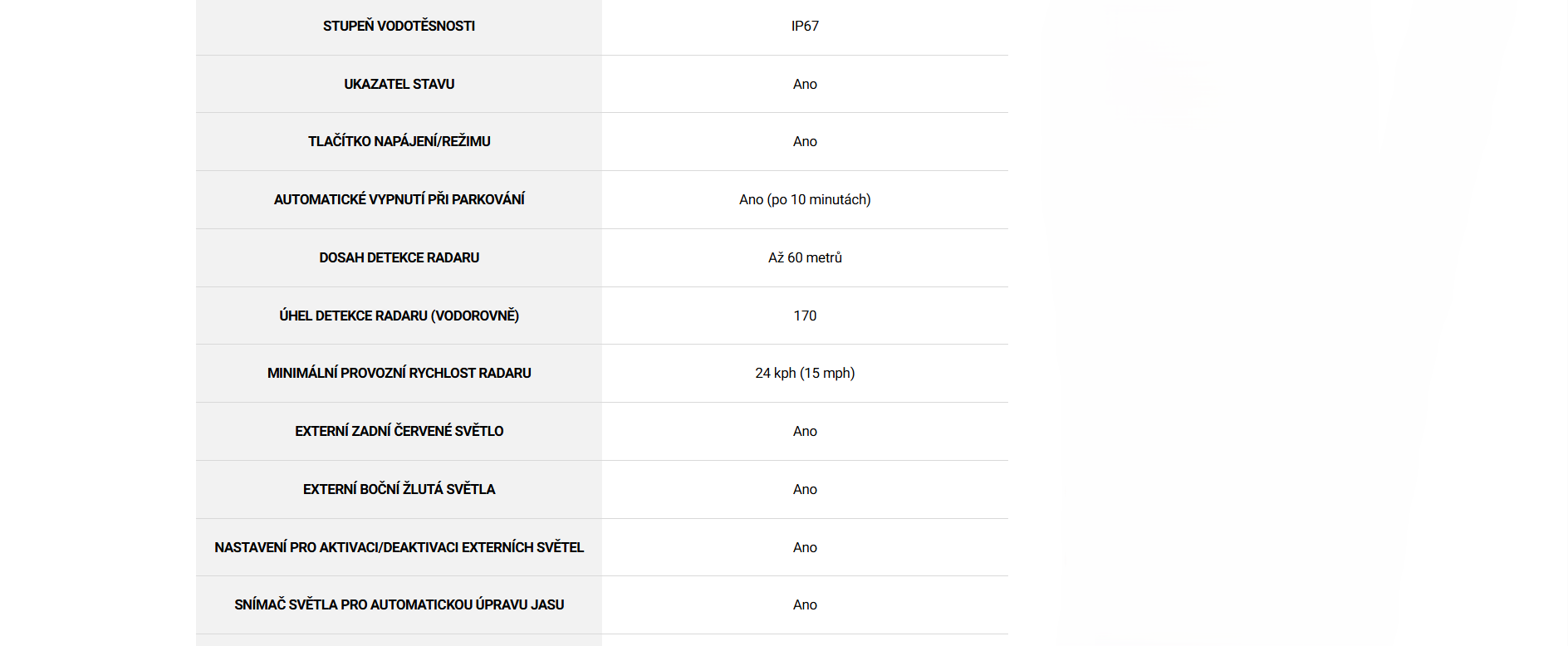Click NASTAVENÍ PRO AKTIVACI/DEAKTIVACI EXTERNÍCH SVĚTEL label
The width and height of the screenshot is (1568, 646).
pos(399,547)
